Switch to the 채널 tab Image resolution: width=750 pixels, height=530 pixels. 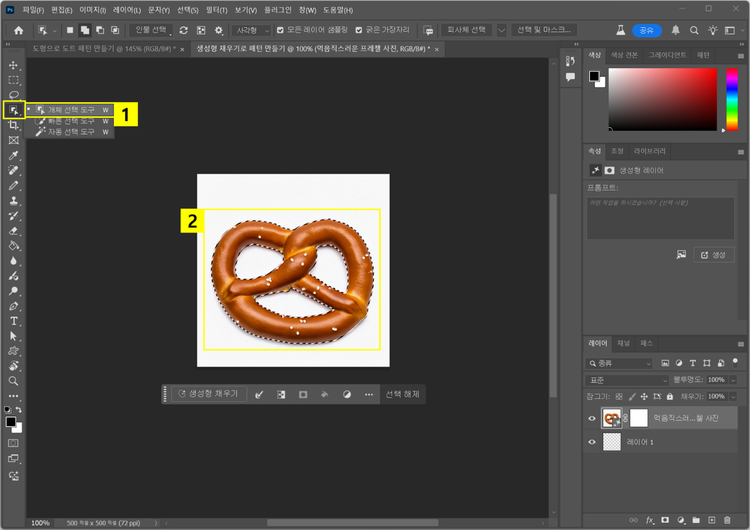coord(623,343)
